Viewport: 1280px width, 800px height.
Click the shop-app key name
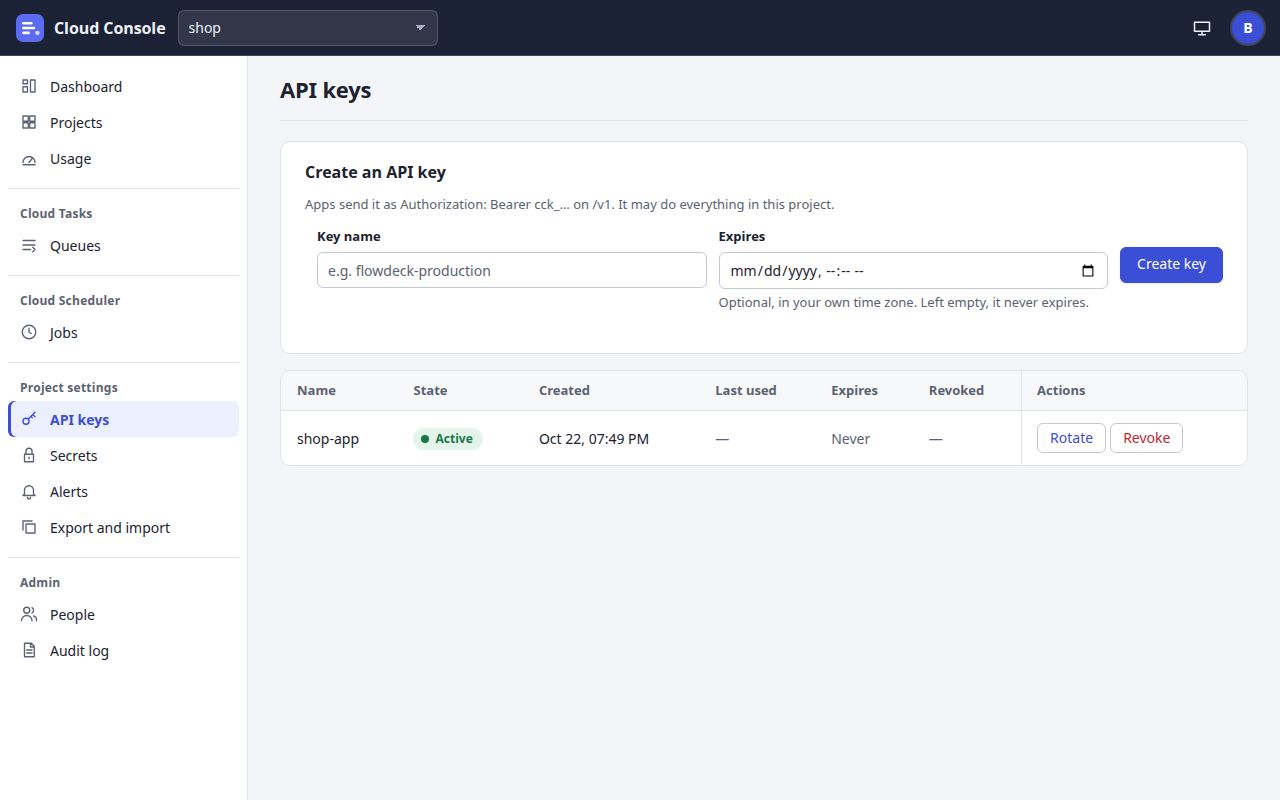(328, 439)
